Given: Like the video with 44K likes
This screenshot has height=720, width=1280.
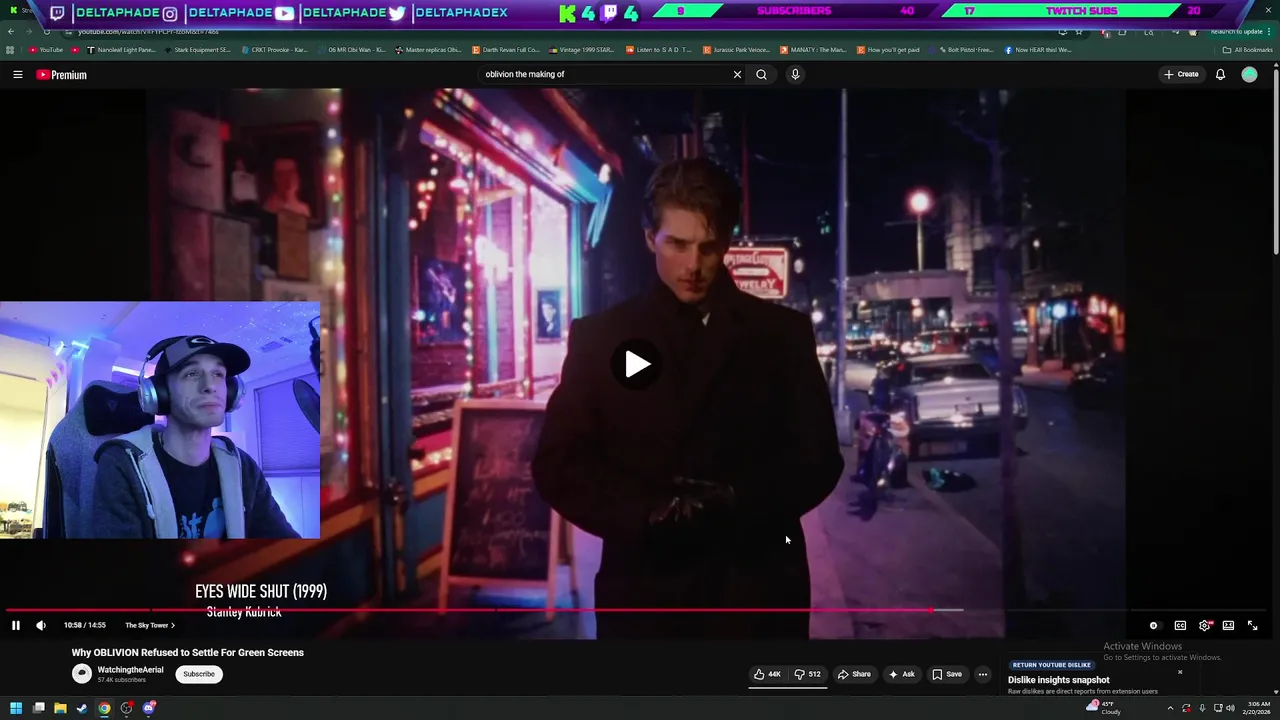Looking at the screenshot, I should 768,674.
